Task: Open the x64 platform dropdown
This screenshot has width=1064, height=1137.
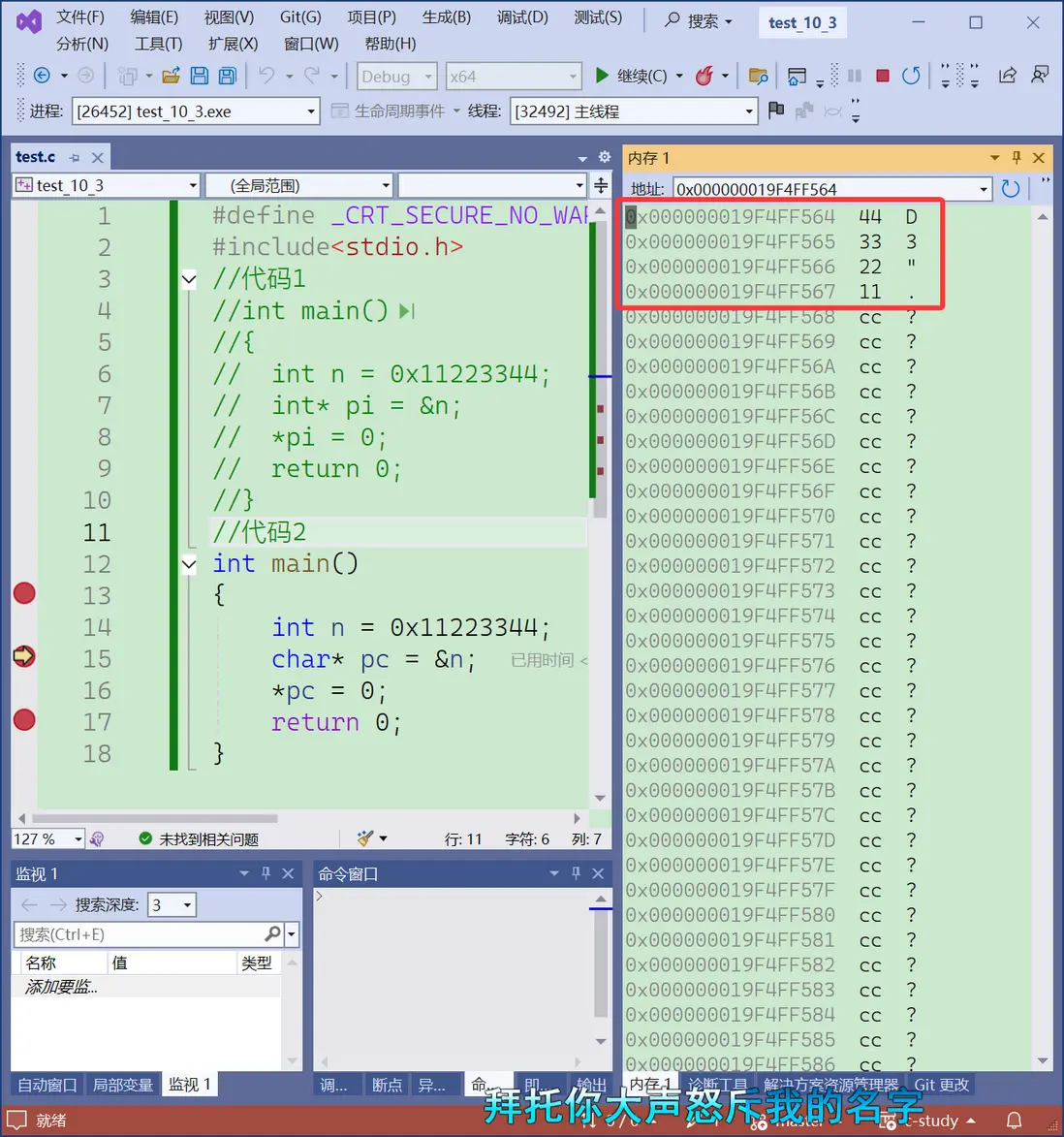Action: point(514,77)
